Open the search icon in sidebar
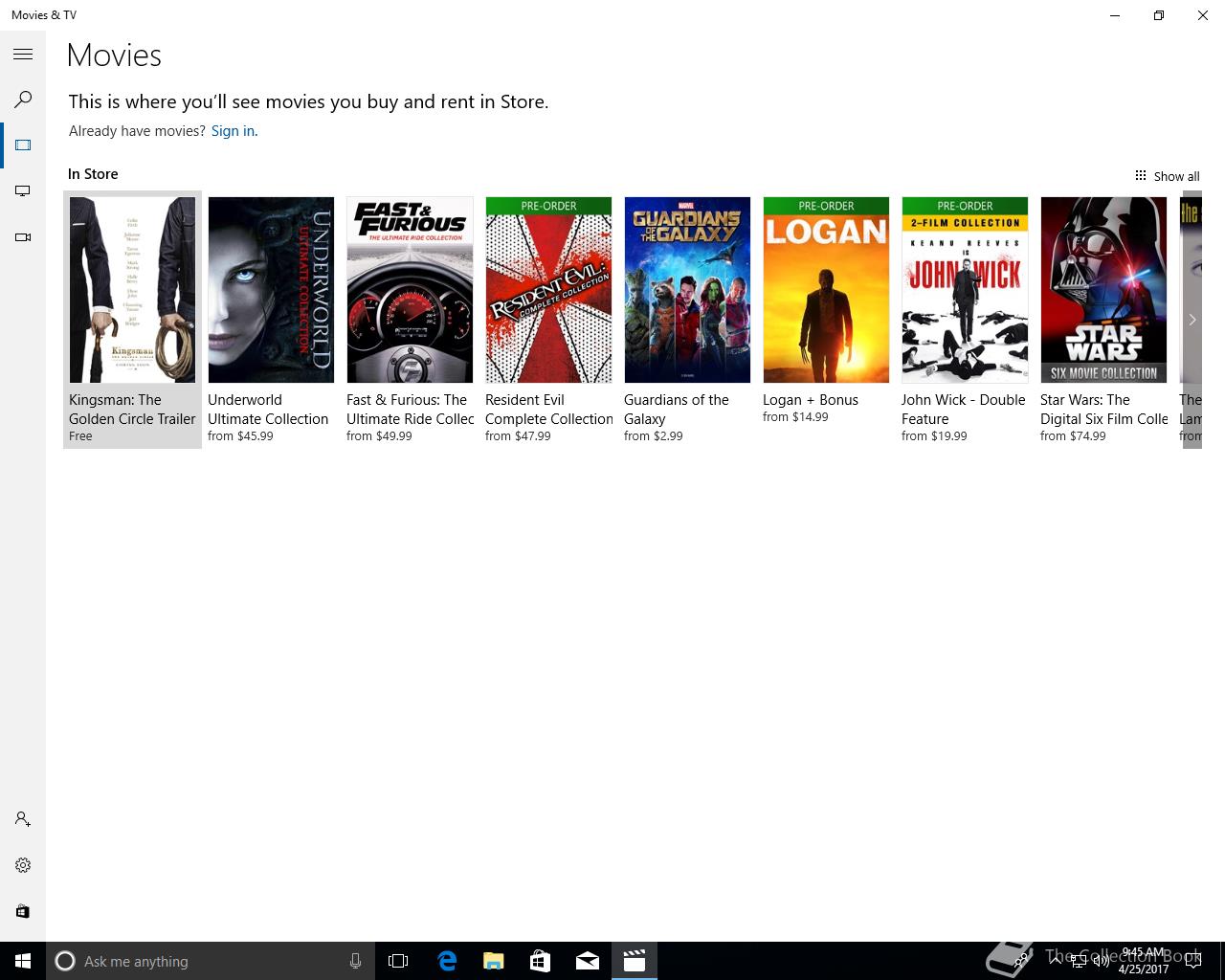This screenshot has width=1225, height=980. coord(23,100)
